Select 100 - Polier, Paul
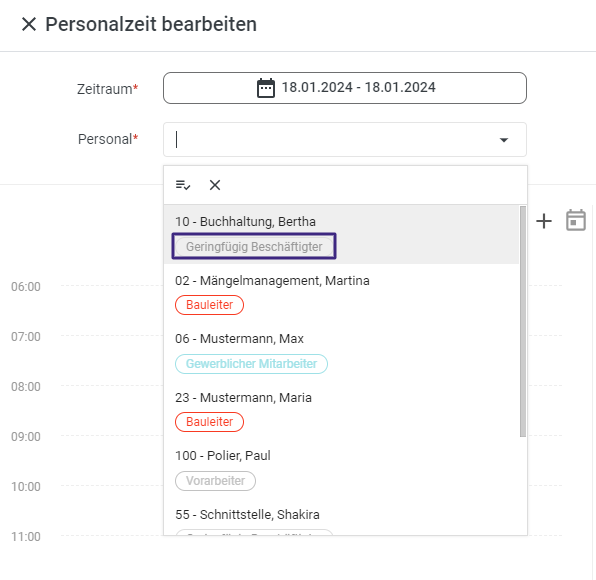 coord(341,469)
